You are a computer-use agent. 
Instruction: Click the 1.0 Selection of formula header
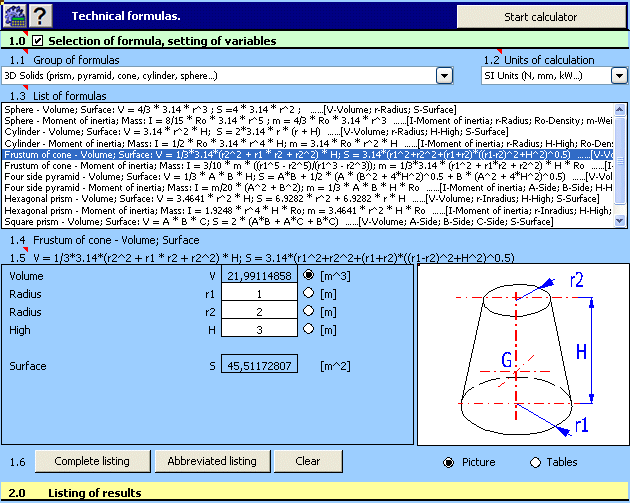click(314, 41)
